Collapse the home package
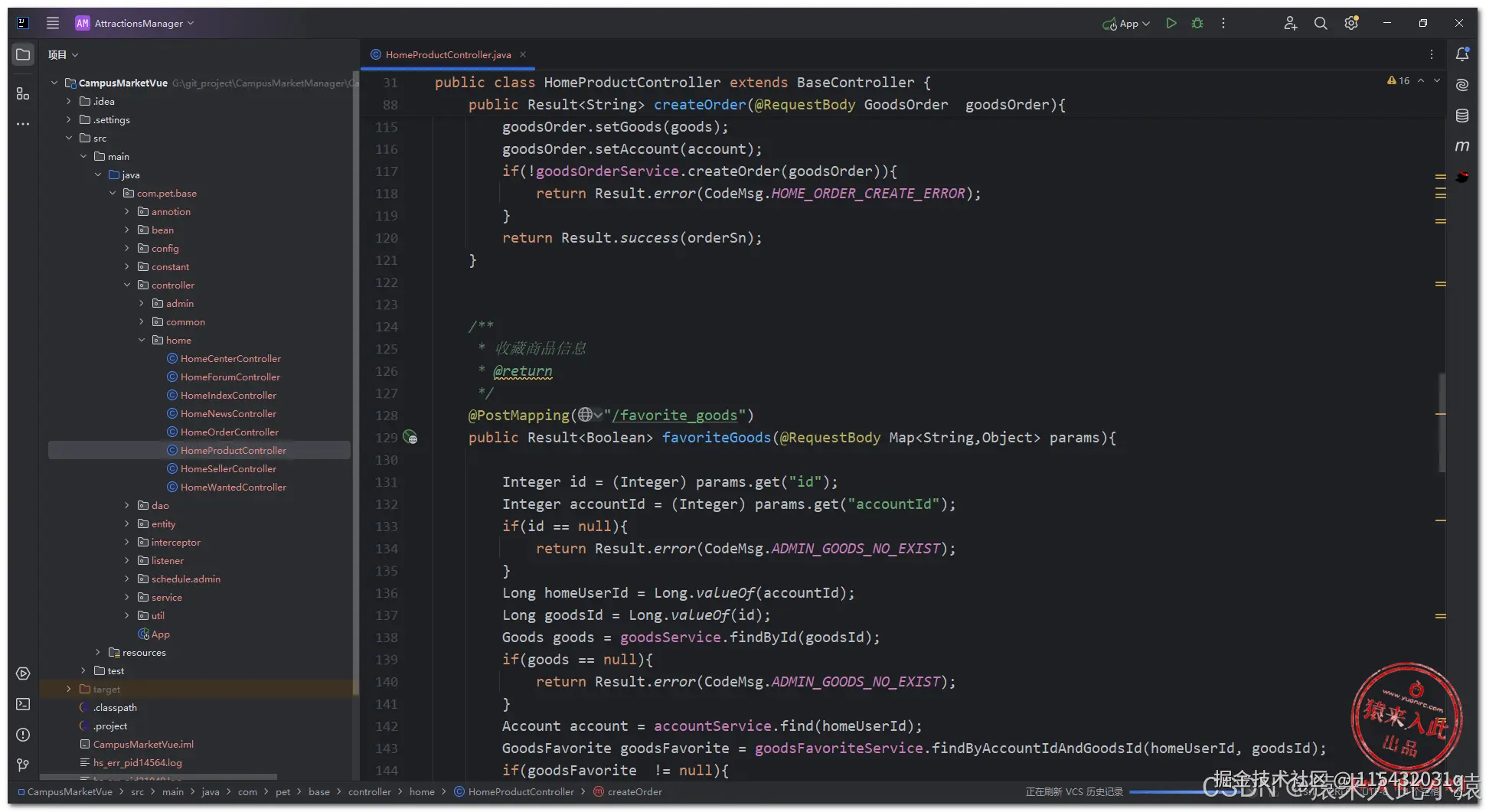 (142, 340)
